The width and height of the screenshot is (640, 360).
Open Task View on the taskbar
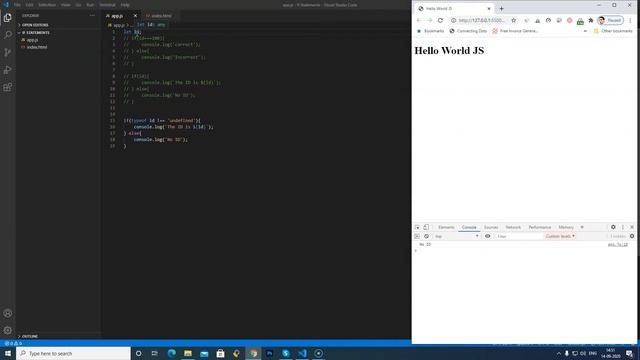click(154, 353)
